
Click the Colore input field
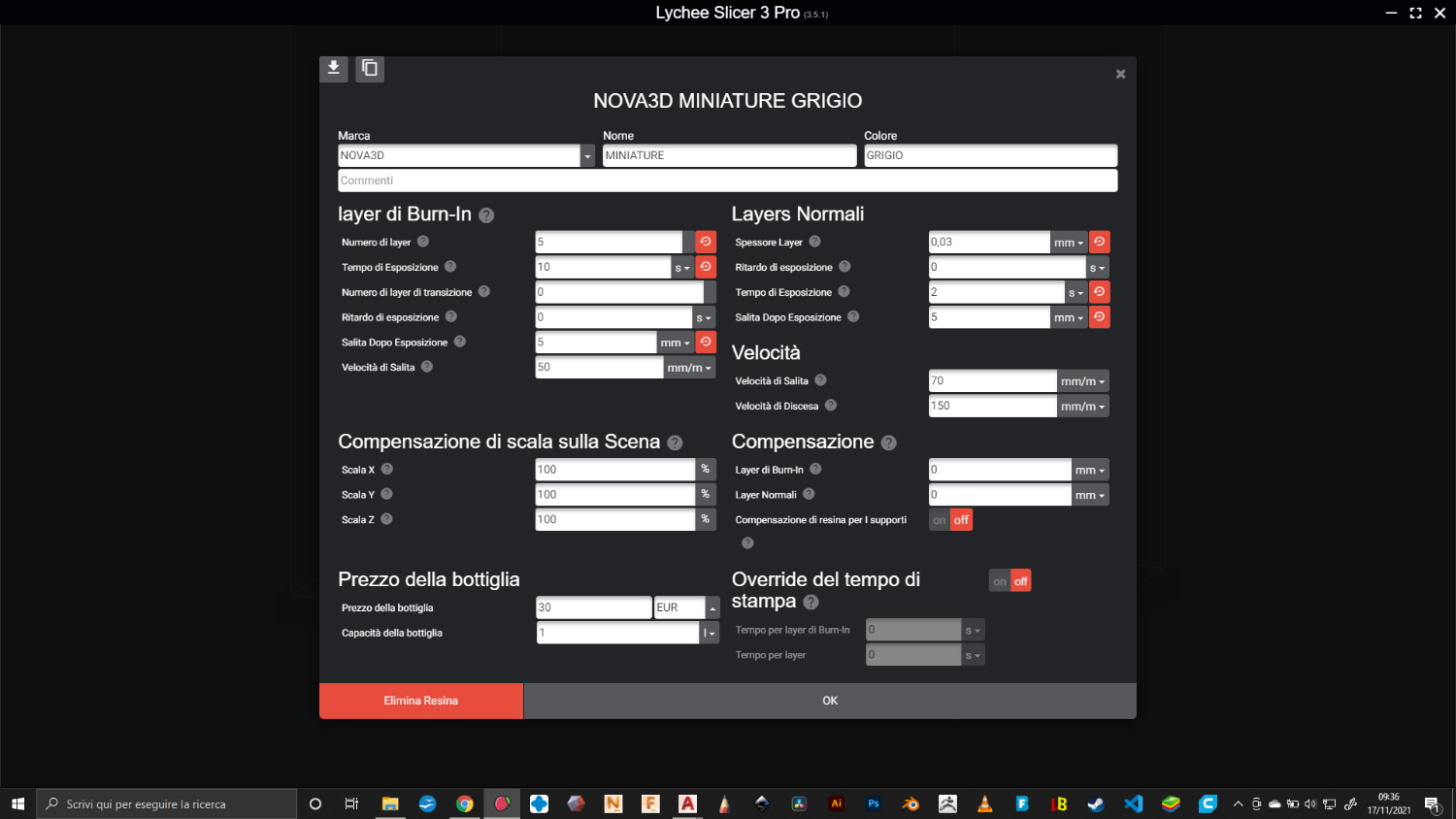click(x=990, y=155)
